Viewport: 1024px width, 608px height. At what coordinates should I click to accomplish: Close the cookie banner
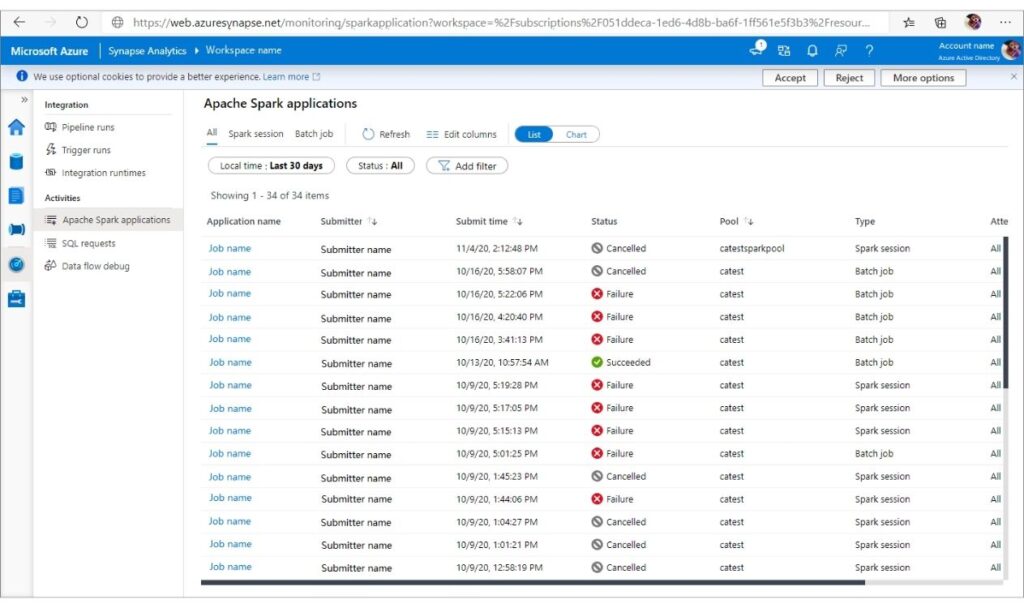[x=1014, y=76]
